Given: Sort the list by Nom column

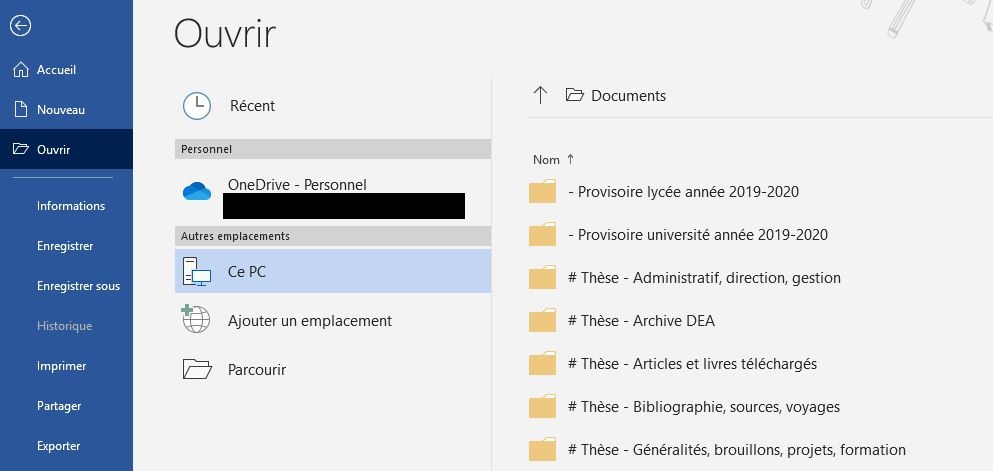Looking at the screenshot, I should 547,160.
